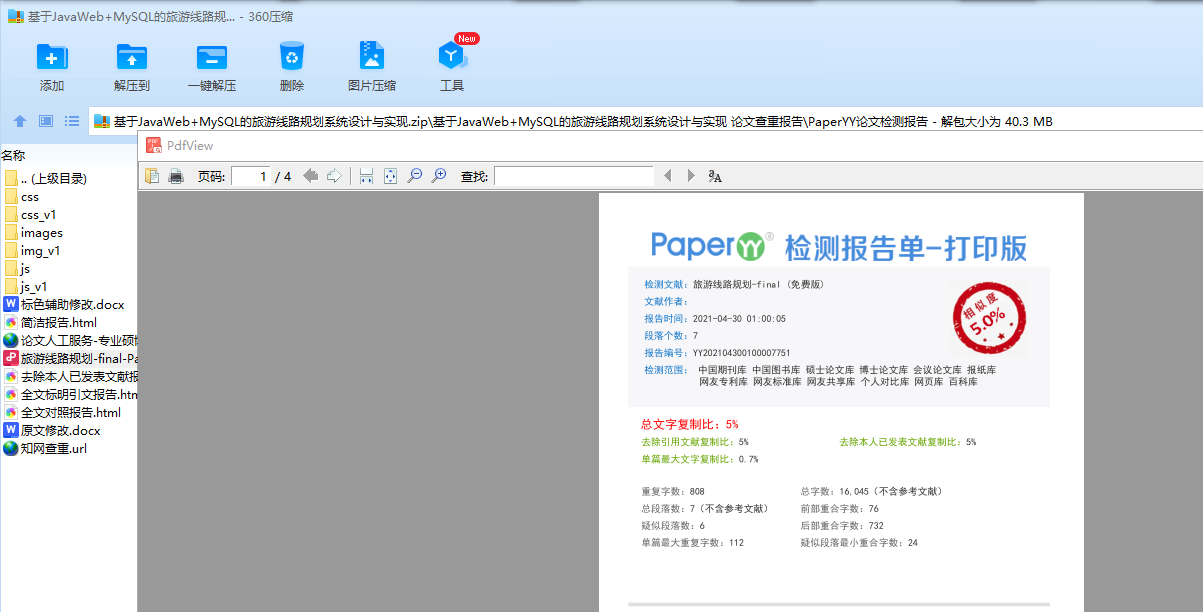The width and height of the screenshot is (1203, 612).
Task: Select the 标色辅助修改.docx file
Action: coord(64,305)
